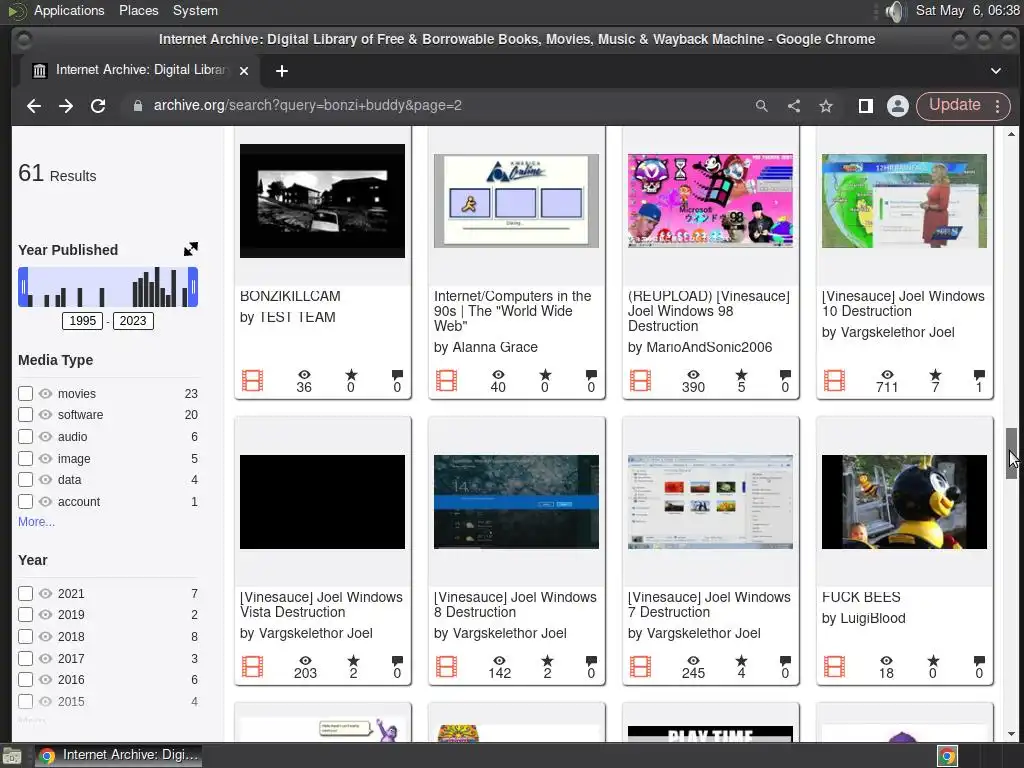Click the movie icon on Windows Vista Destruction
The height and width of the screenshot is (768, 1024).
click(x=253, y=666)
